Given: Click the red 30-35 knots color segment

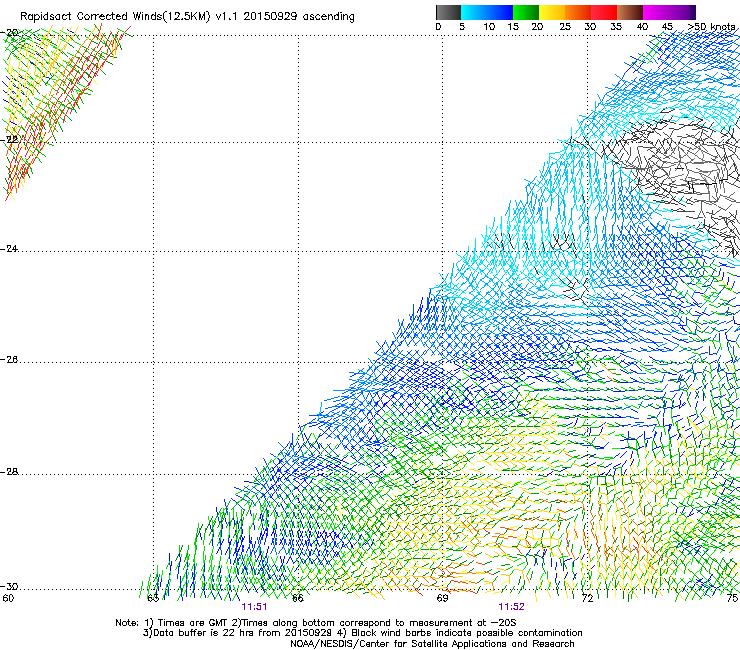Looking at the screenshot, I should click(604, 12).
